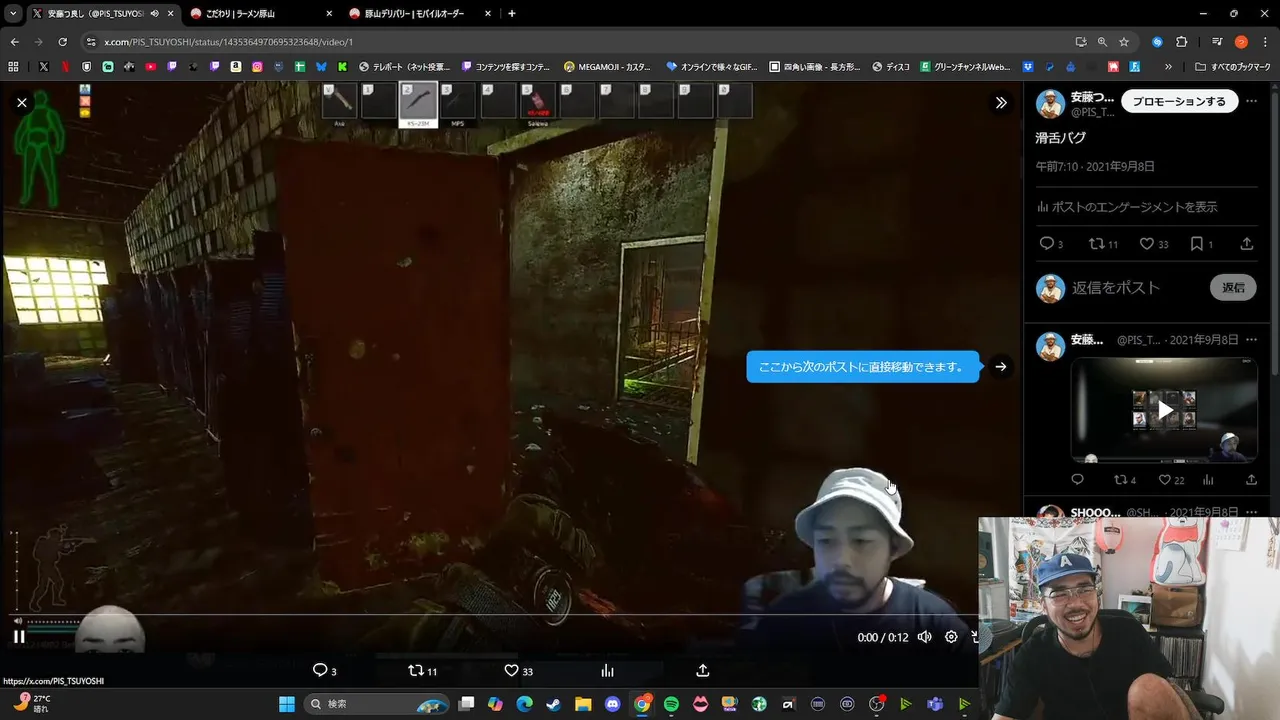This screenshot has height=720, width=1280.
Task: Click the browser back arrow
Action: pos(14,42)
